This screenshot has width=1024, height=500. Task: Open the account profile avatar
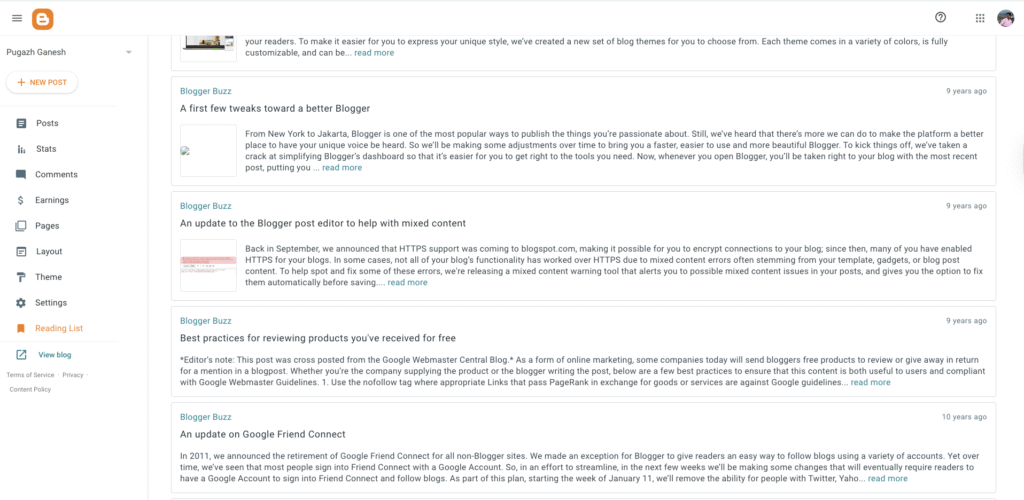pos(1006,18)
